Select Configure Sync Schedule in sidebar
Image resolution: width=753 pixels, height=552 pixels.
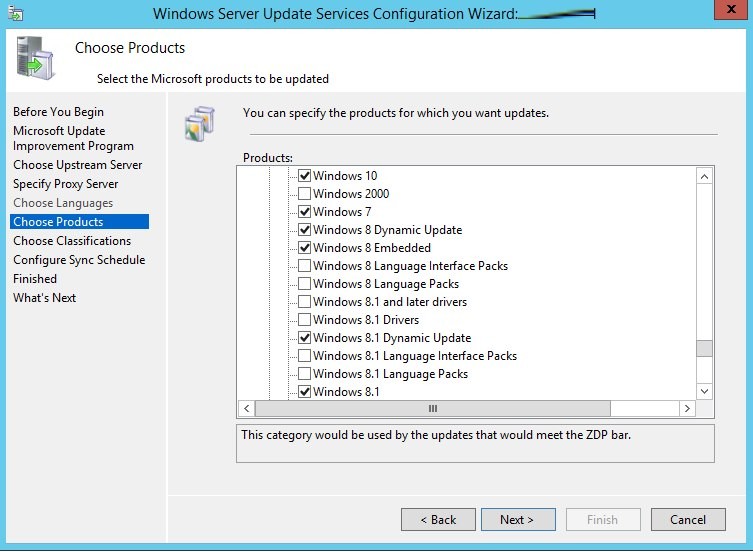79,260
